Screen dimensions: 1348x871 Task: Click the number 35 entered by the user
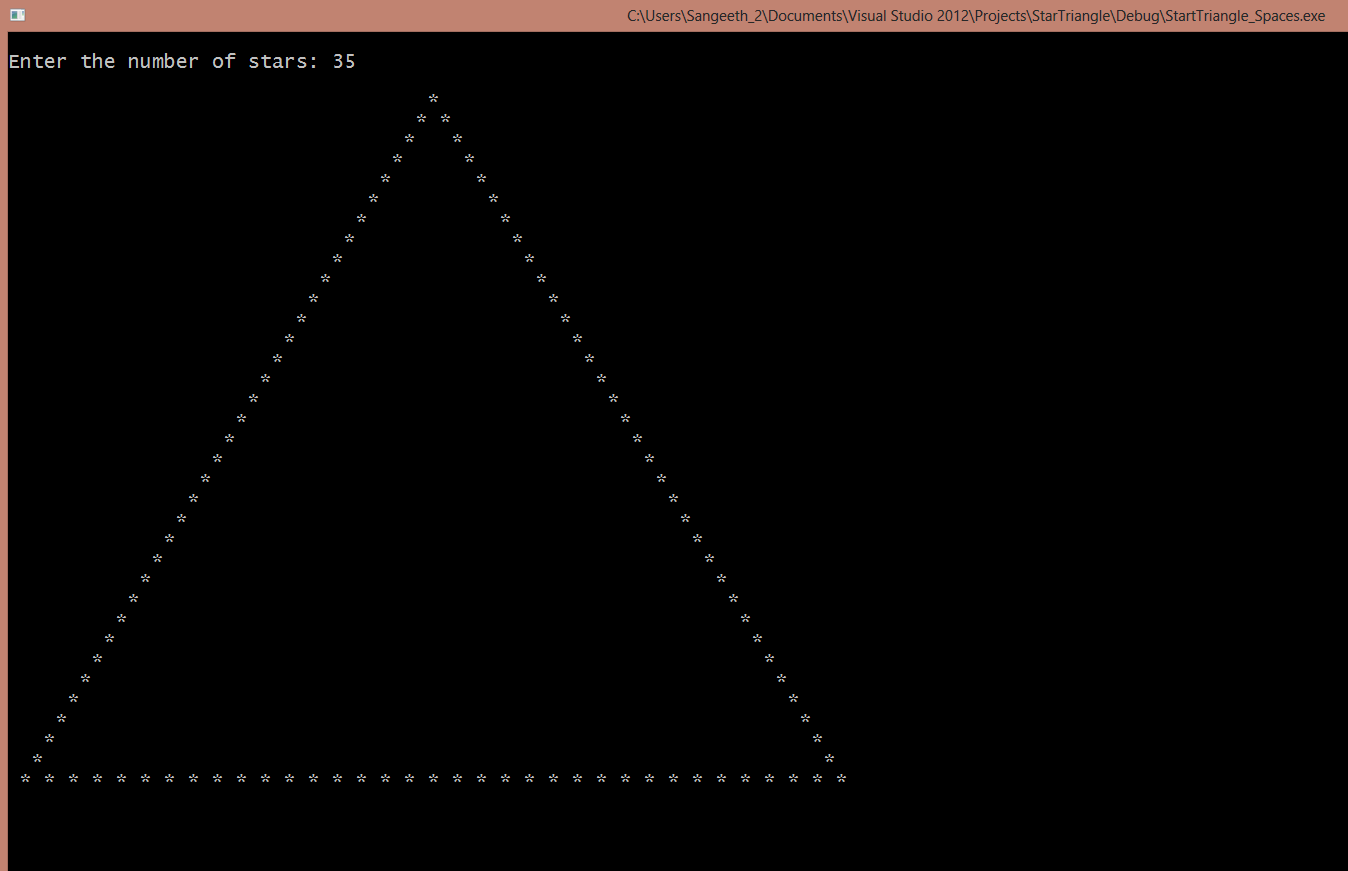(x=344, y=61)
